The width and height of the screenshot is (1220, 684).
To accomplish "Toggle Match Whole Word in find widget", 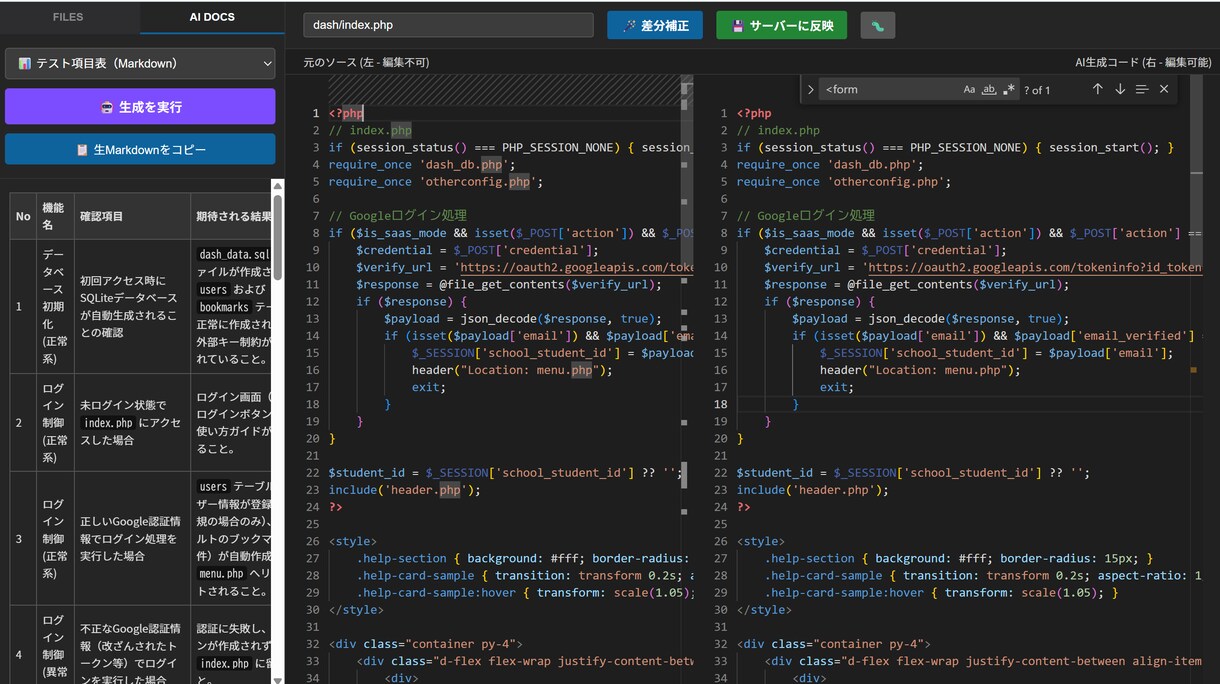I will (x=989, y=90).
